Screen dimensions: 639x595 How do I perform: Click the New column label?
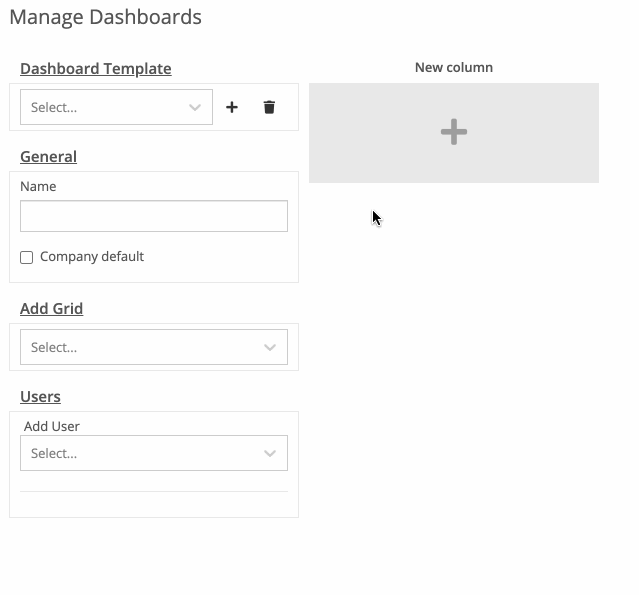pos(454,67)
